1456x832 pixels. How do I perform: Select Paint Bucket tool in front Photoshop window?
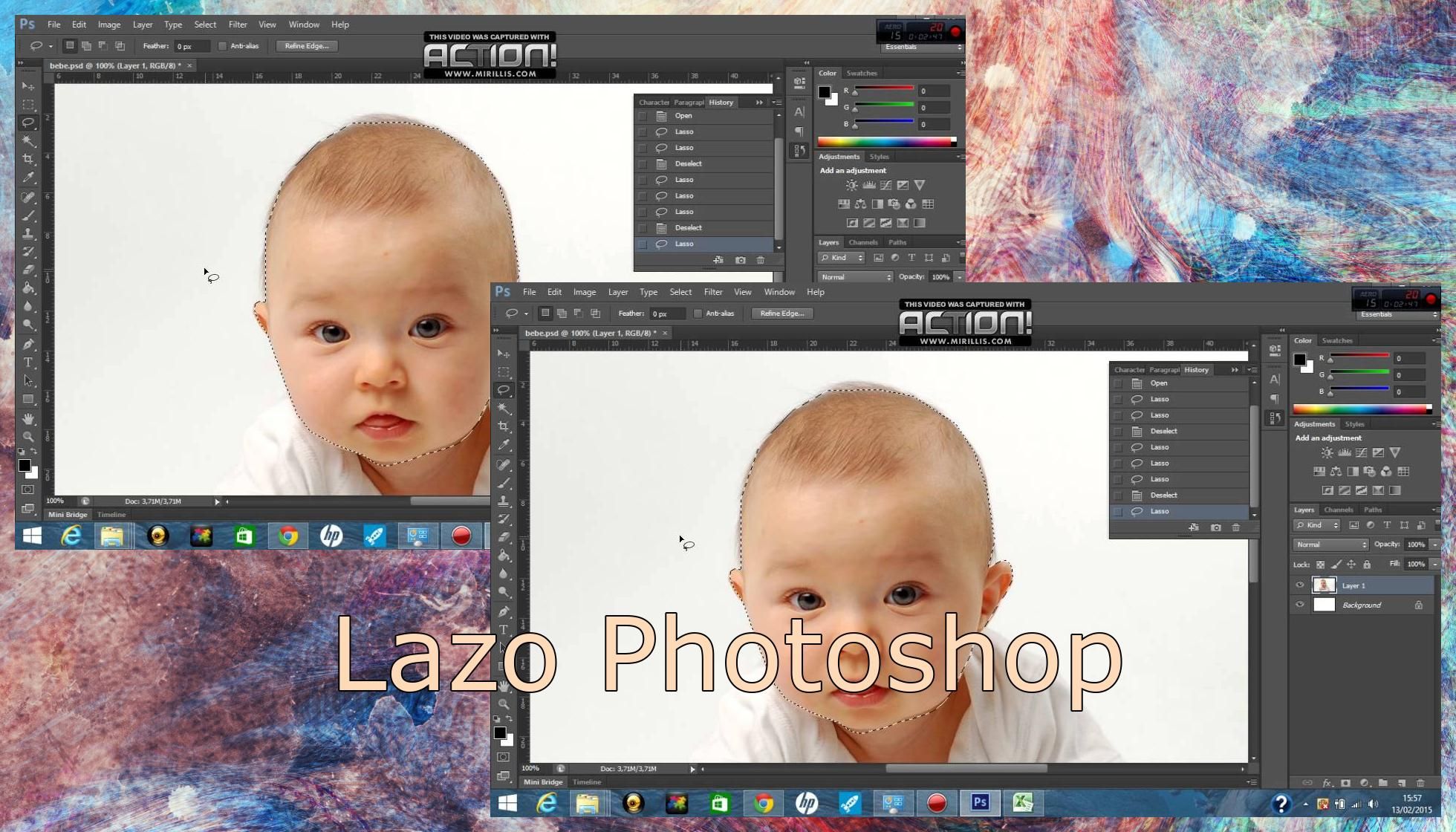pos(504,556)
